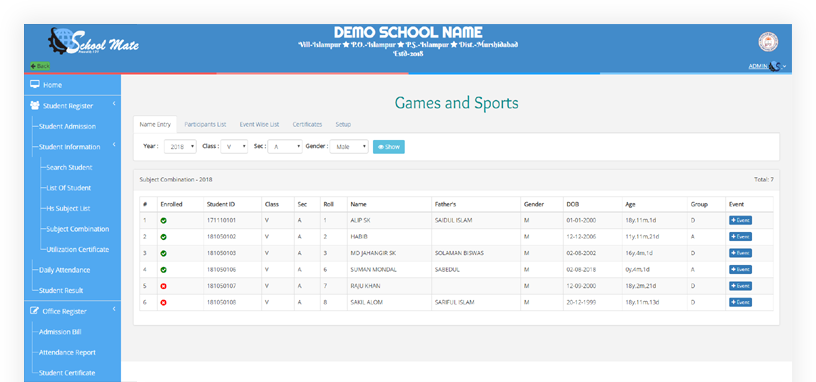Open Daily Attendance in the sidebar

tap(65, 270)
